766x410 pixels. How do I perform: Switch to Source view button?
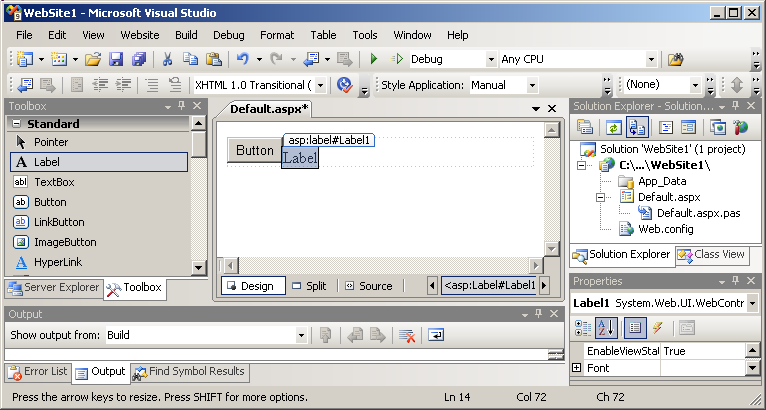pyautogui.click(x=368, y=286)
